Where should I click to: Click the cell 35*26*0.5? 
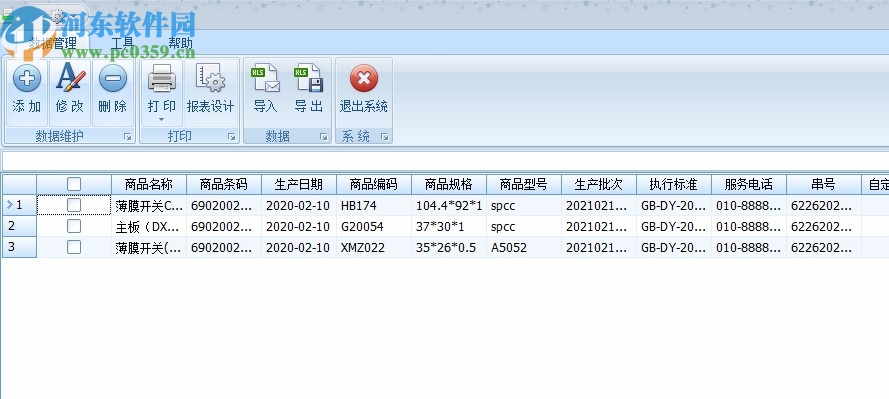click(449, 247)
